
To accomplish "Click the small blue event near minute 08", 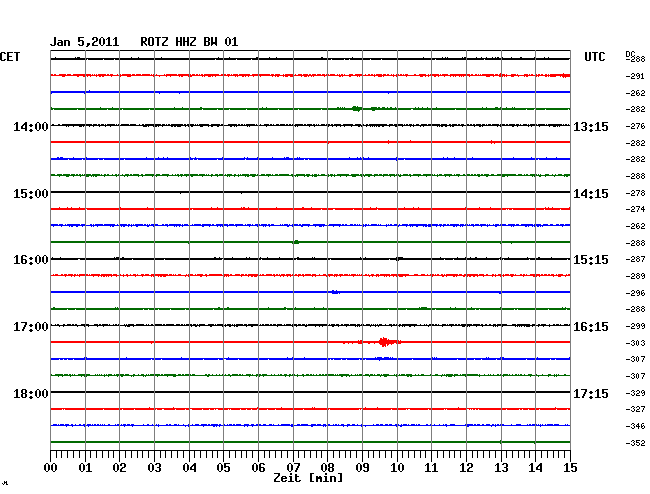I will [335, 292].
